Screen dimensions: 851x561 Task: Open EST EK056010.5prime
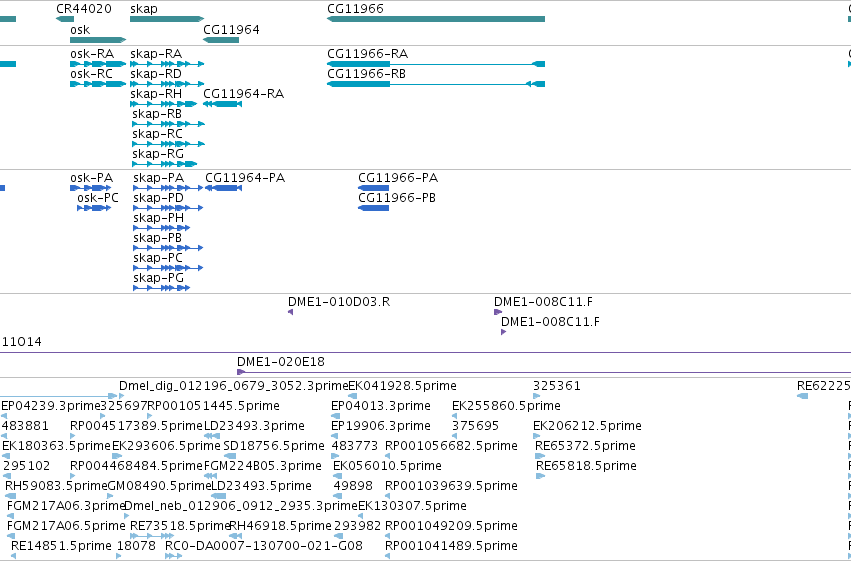click(338, 476)
